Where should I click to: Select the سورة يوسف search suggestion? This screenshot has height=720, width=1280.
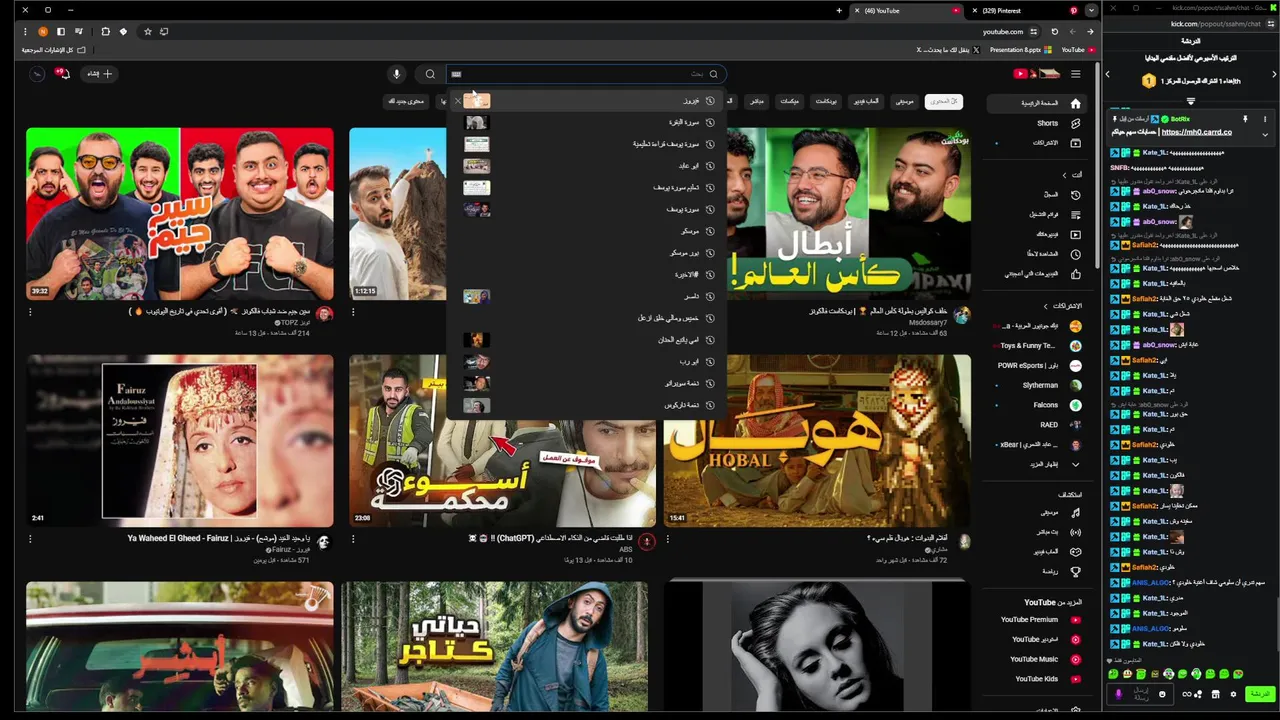[585, 209]
